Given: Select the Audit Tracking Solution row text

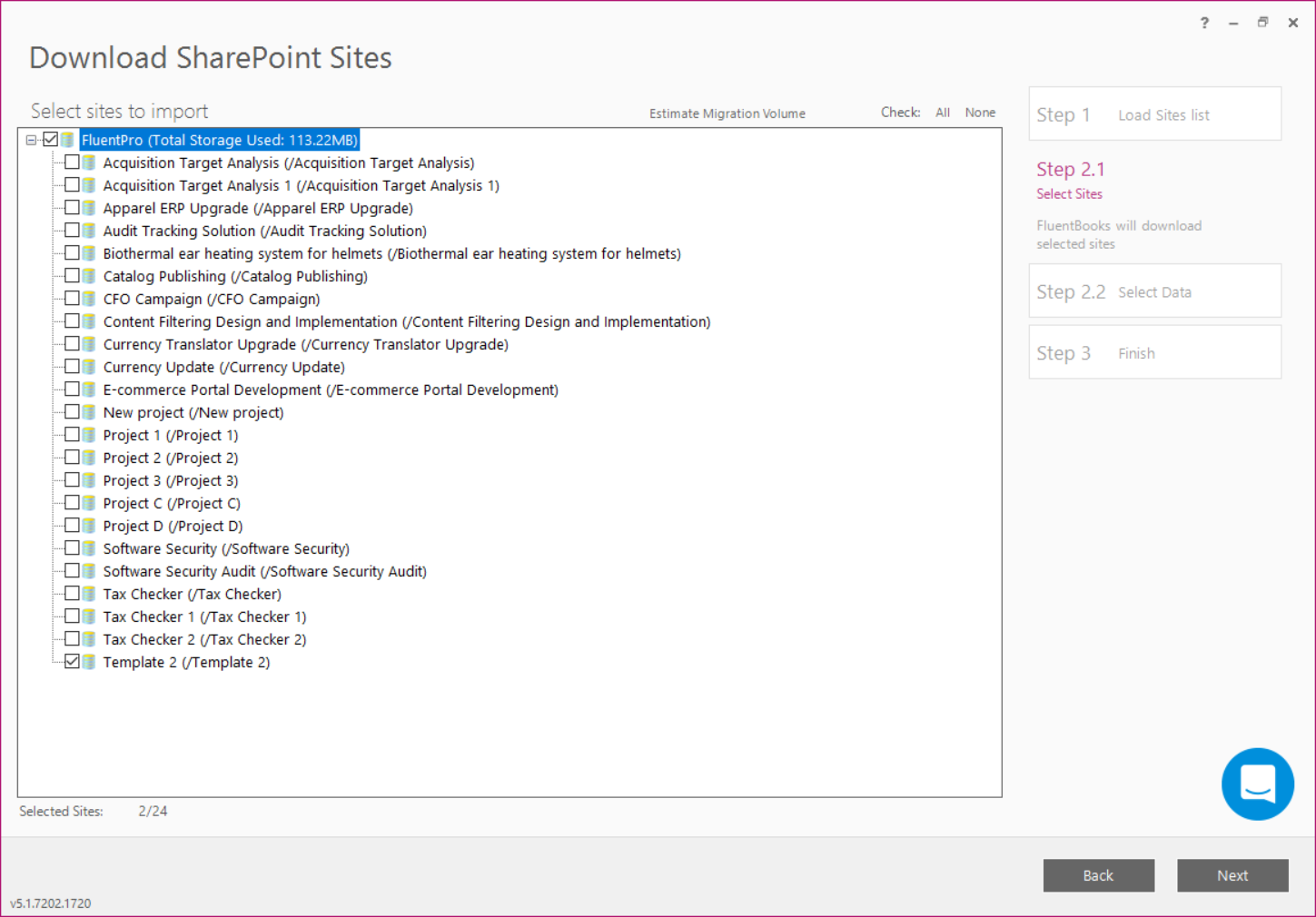Looking at the screenshot, I should (265, 231).
